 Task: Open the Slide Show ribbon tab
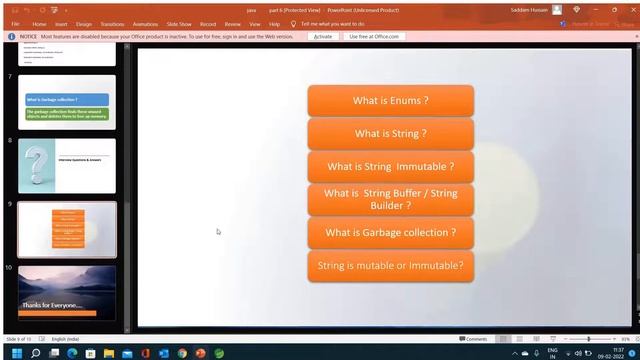(179, 24)
